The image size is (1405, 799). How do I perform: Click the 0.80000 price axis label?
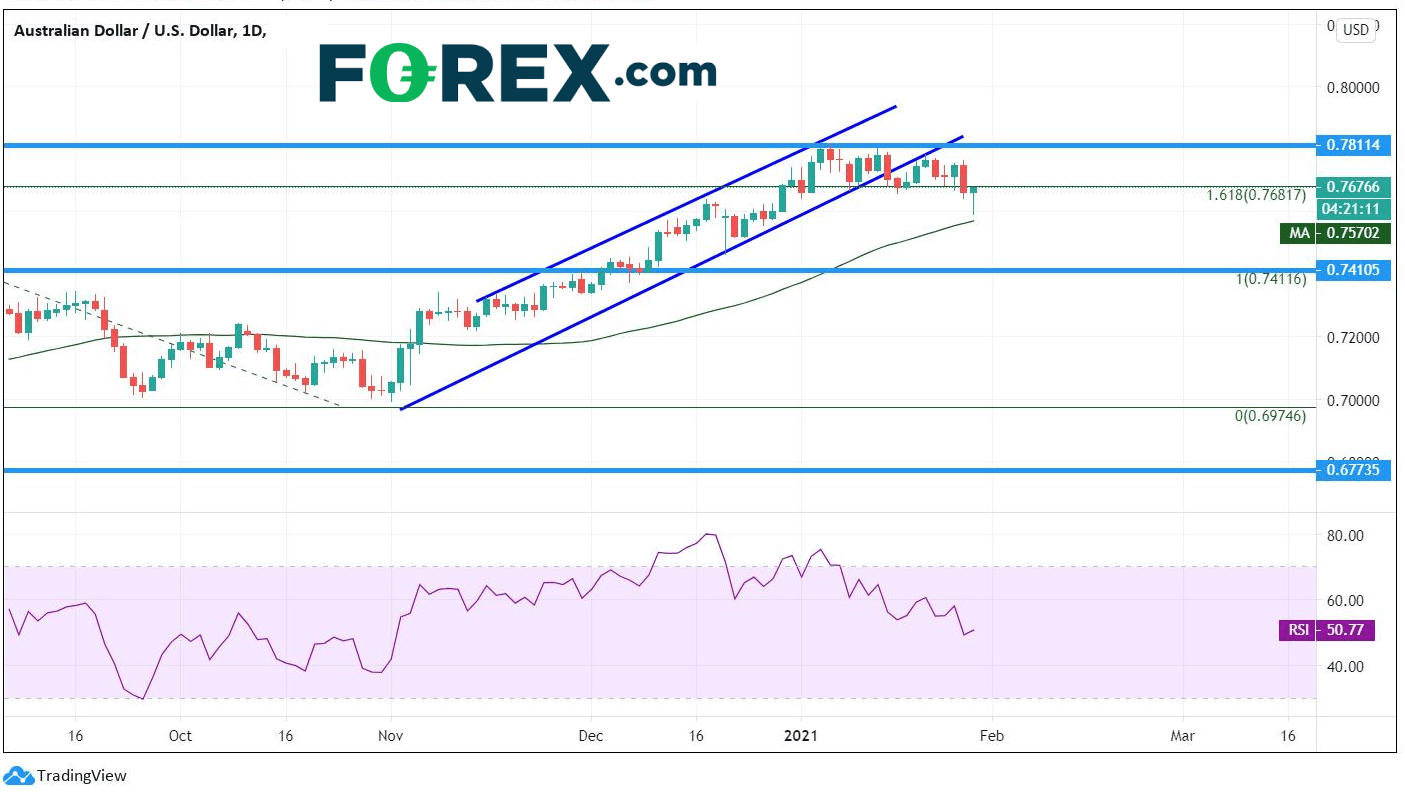[x=1351, y=88]
